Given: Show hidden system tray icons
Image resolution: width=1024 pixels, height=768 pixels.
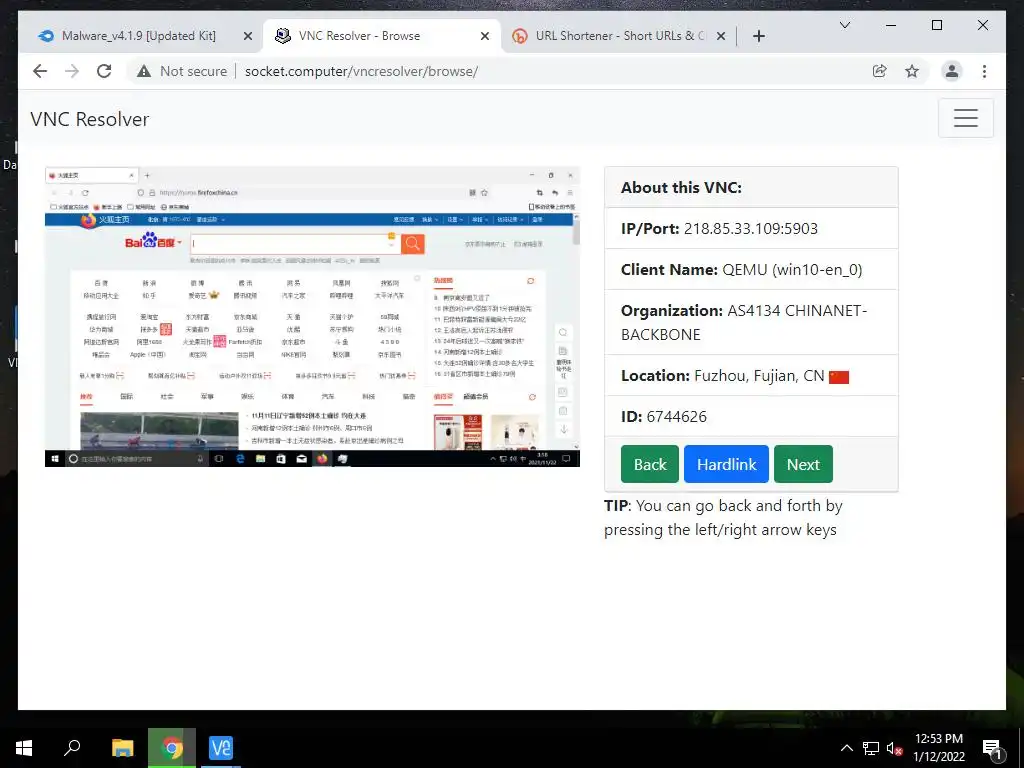Looking at the screenshot, I should pos(846,748).
